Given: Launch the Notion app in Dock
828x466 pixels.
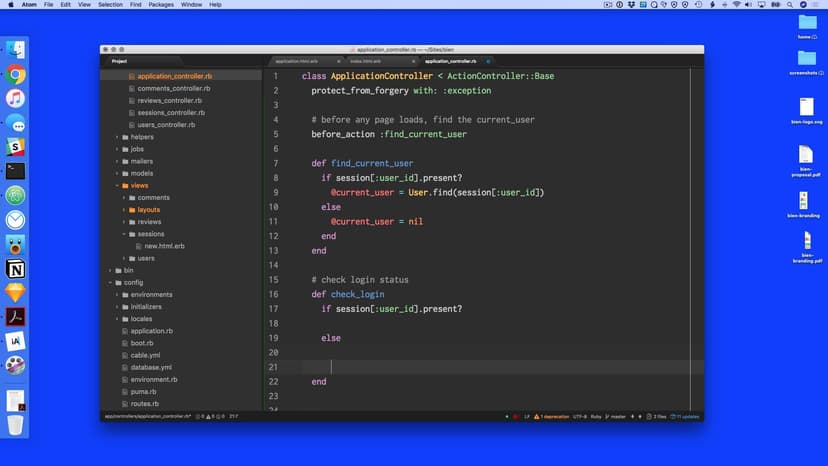Looking at the screenshot, I should pos(15,269).
